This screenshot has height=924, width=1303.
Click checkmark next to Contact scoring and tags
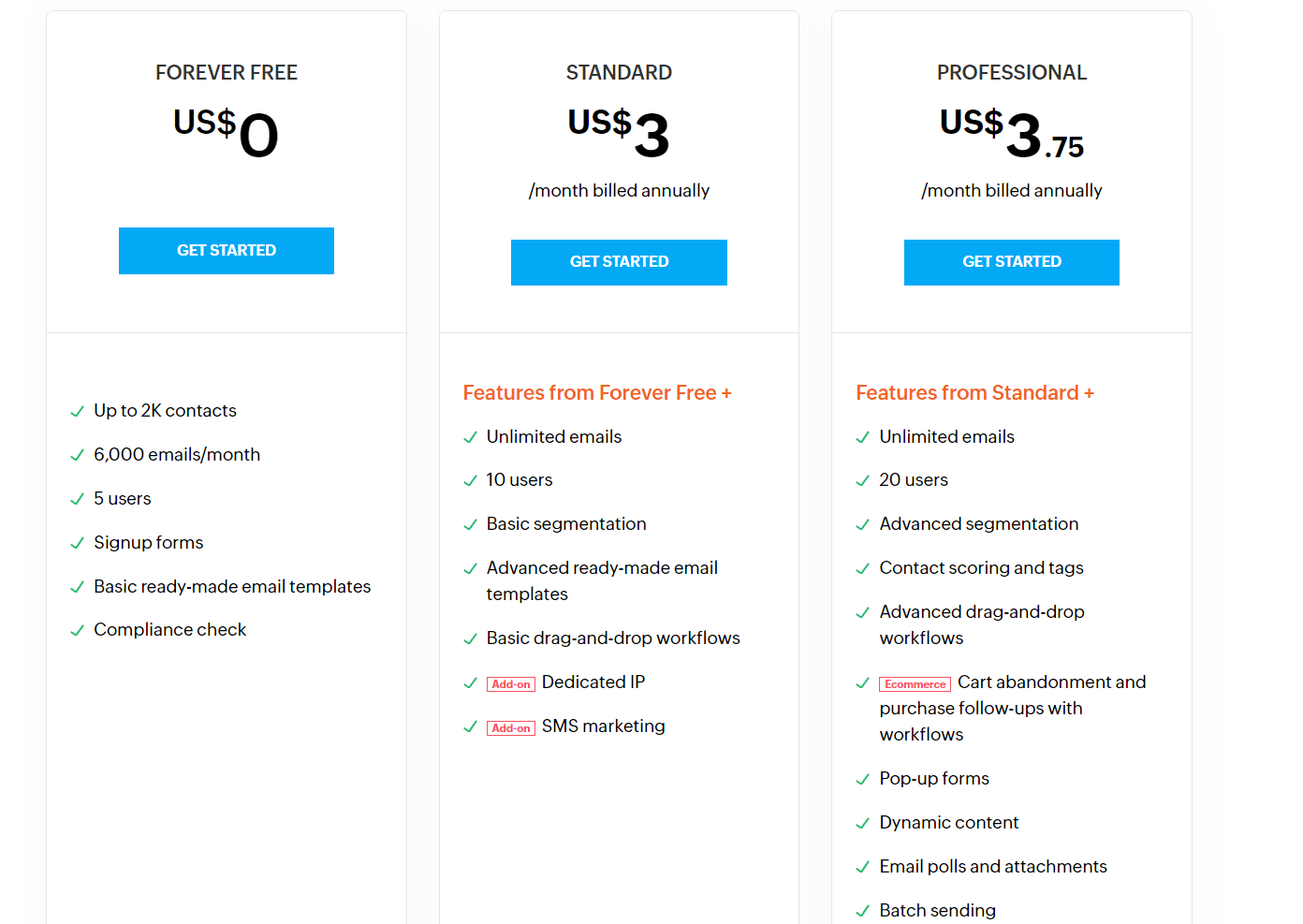(x=863, y=569)
